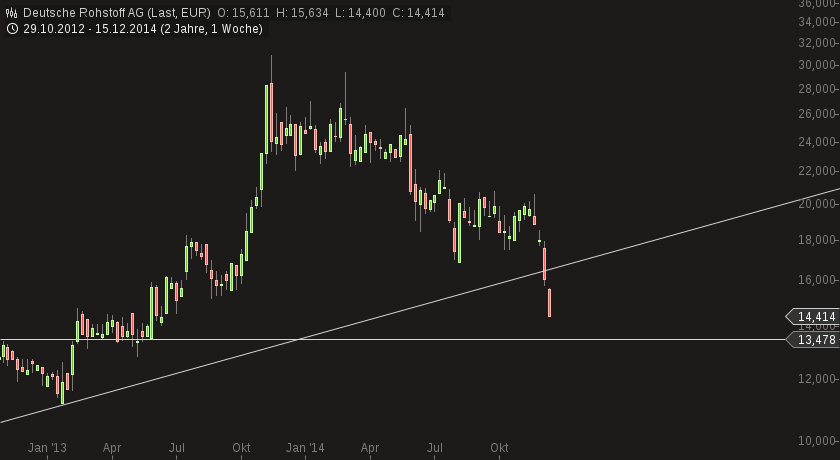840x460 pixels.
Task: Click the horizontal line price tag 13,478
Action: click(813, 340)
